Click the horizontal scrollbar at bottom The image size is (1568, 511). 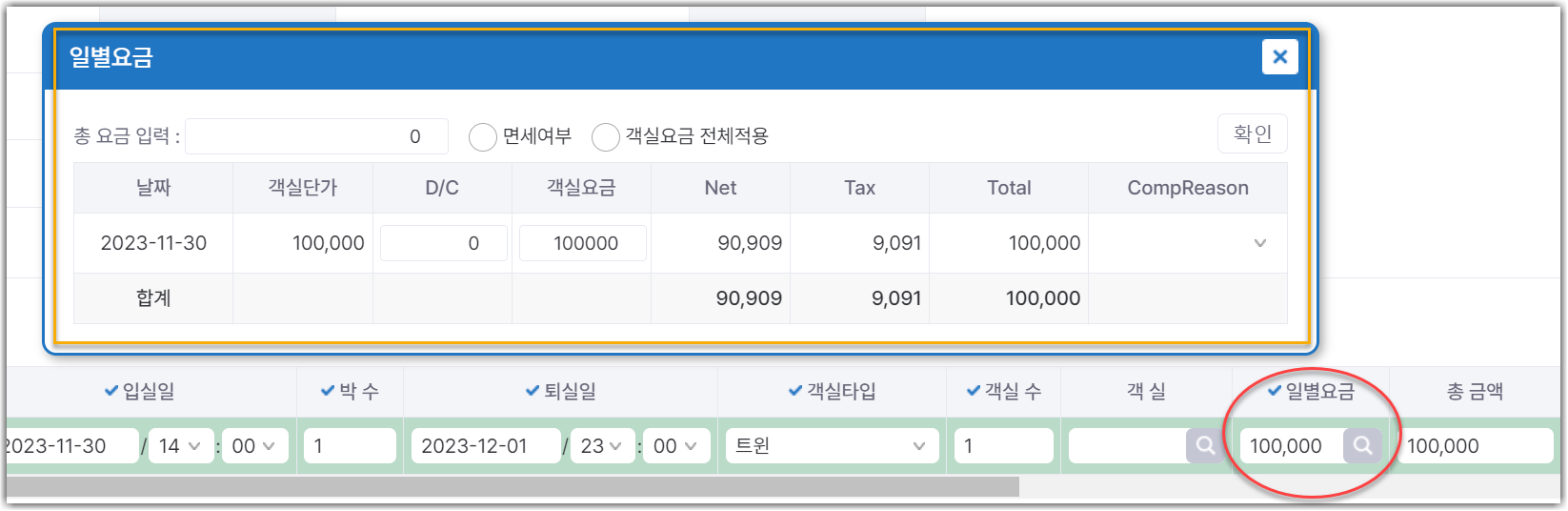pos(512,487)
